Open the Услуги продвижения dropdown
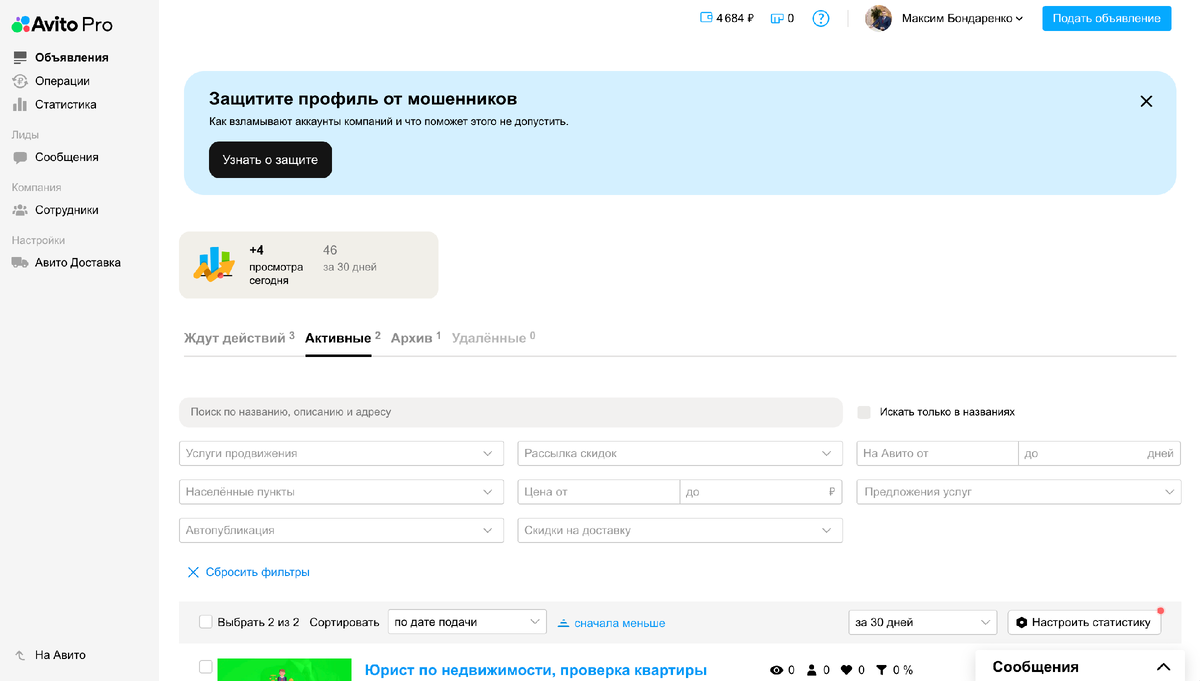 (x=341, y=453)
